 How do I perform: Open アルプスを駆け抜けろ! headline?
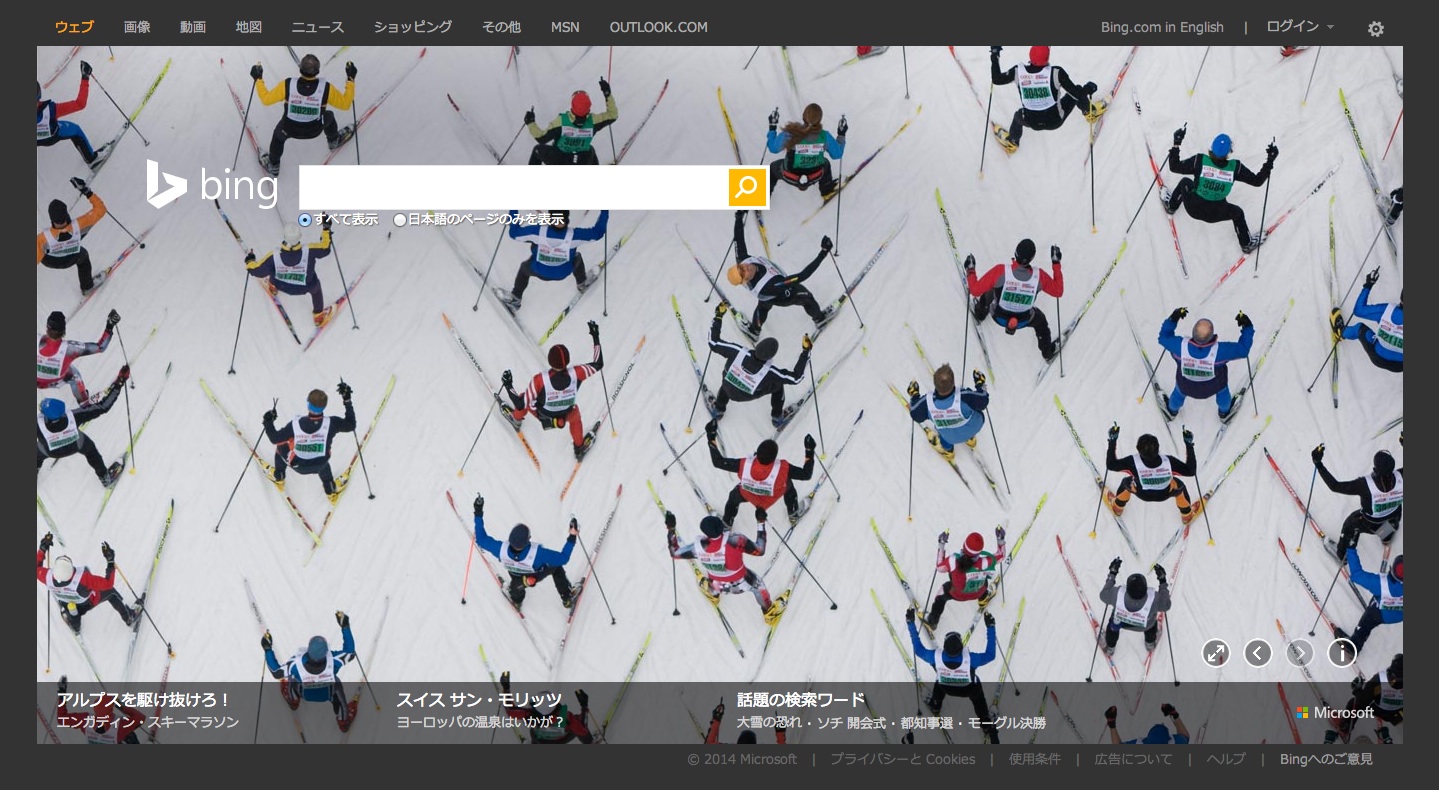[144, 700]
